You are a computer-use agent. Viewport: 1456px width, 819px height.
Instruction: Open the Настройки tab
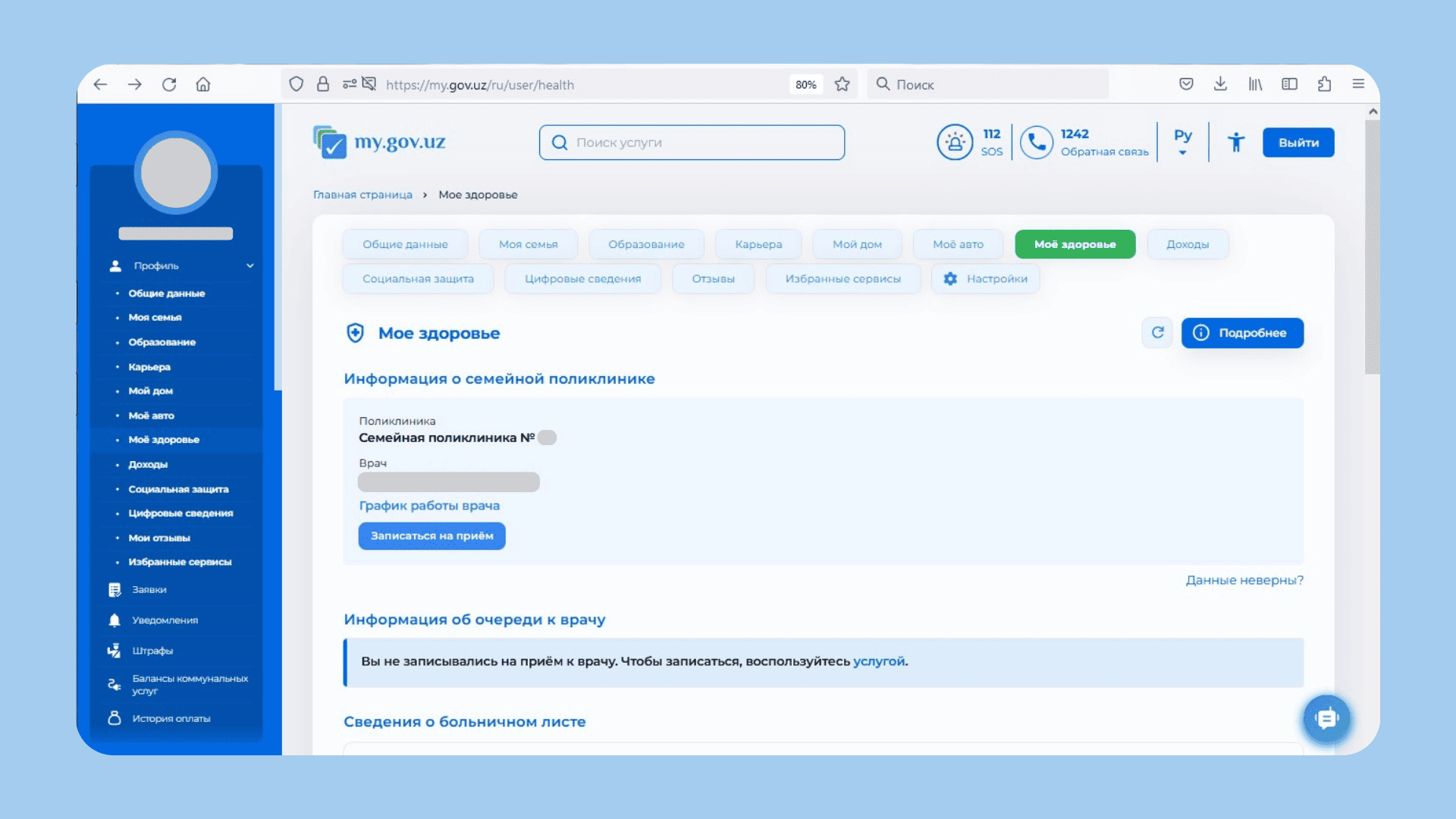985,279
